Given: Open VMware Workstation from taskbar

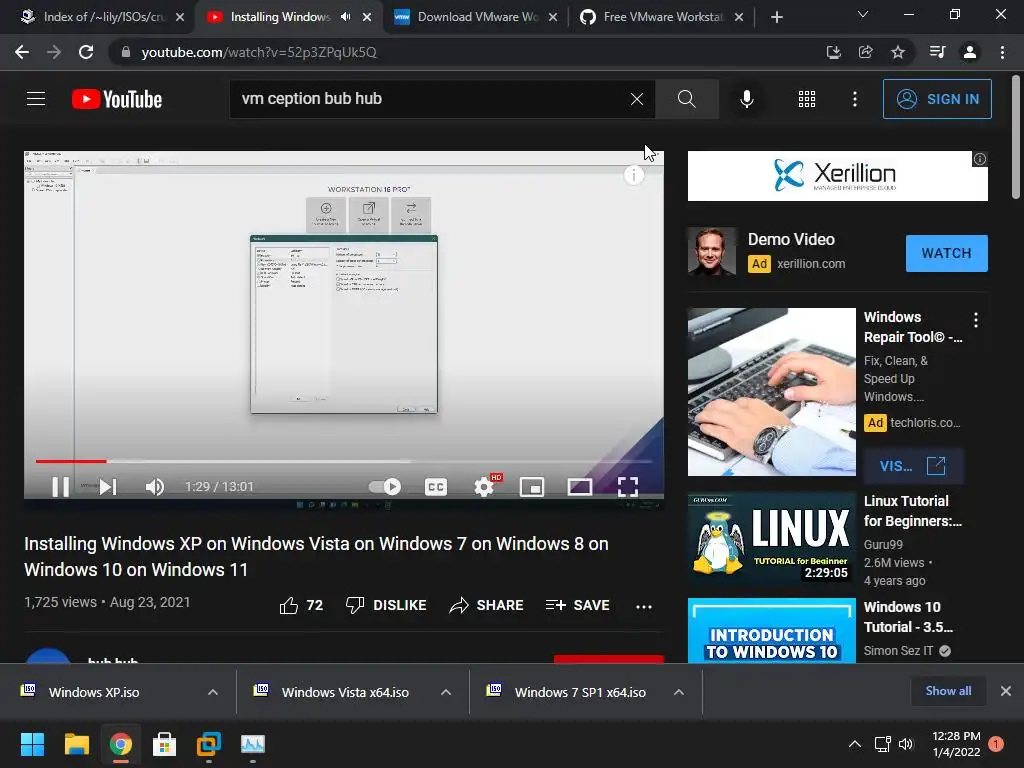Looking at the screenshot, I should click(x=209, y=744).
